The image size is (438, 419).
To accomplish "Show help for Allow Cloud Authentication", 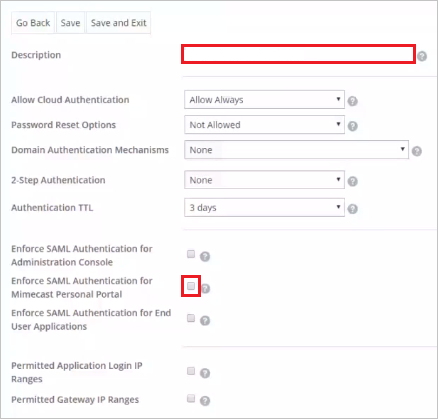I will coord(353,101).
